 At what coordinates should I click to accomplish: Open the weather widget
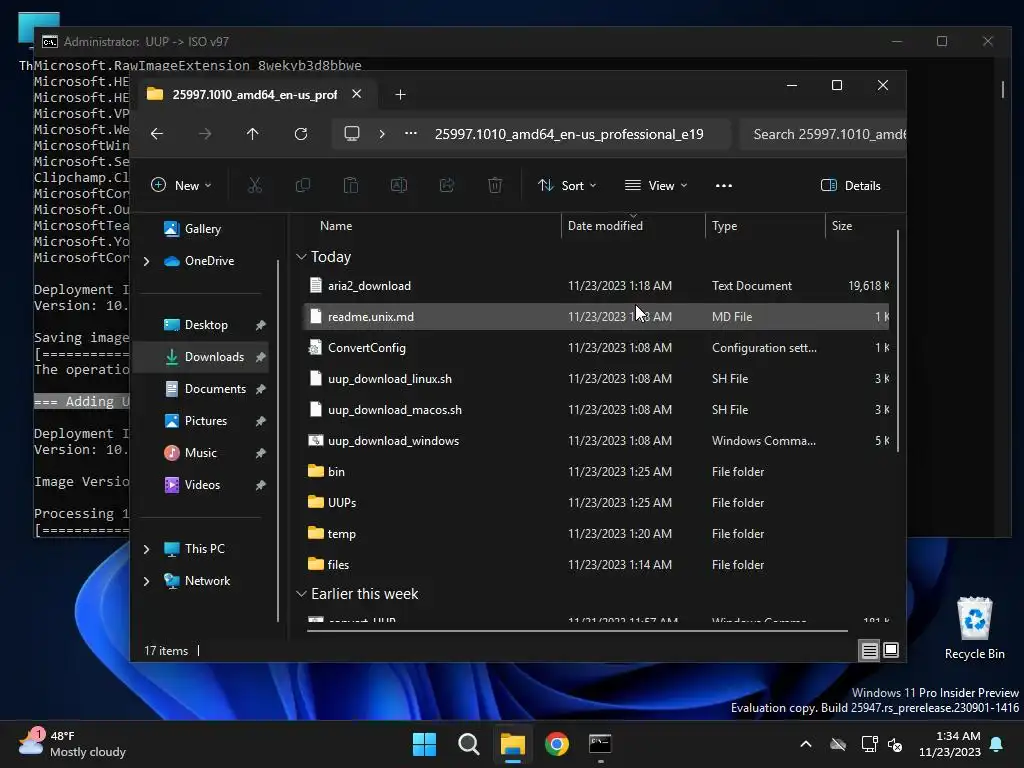pyautogui.click(x=72, y=744)
